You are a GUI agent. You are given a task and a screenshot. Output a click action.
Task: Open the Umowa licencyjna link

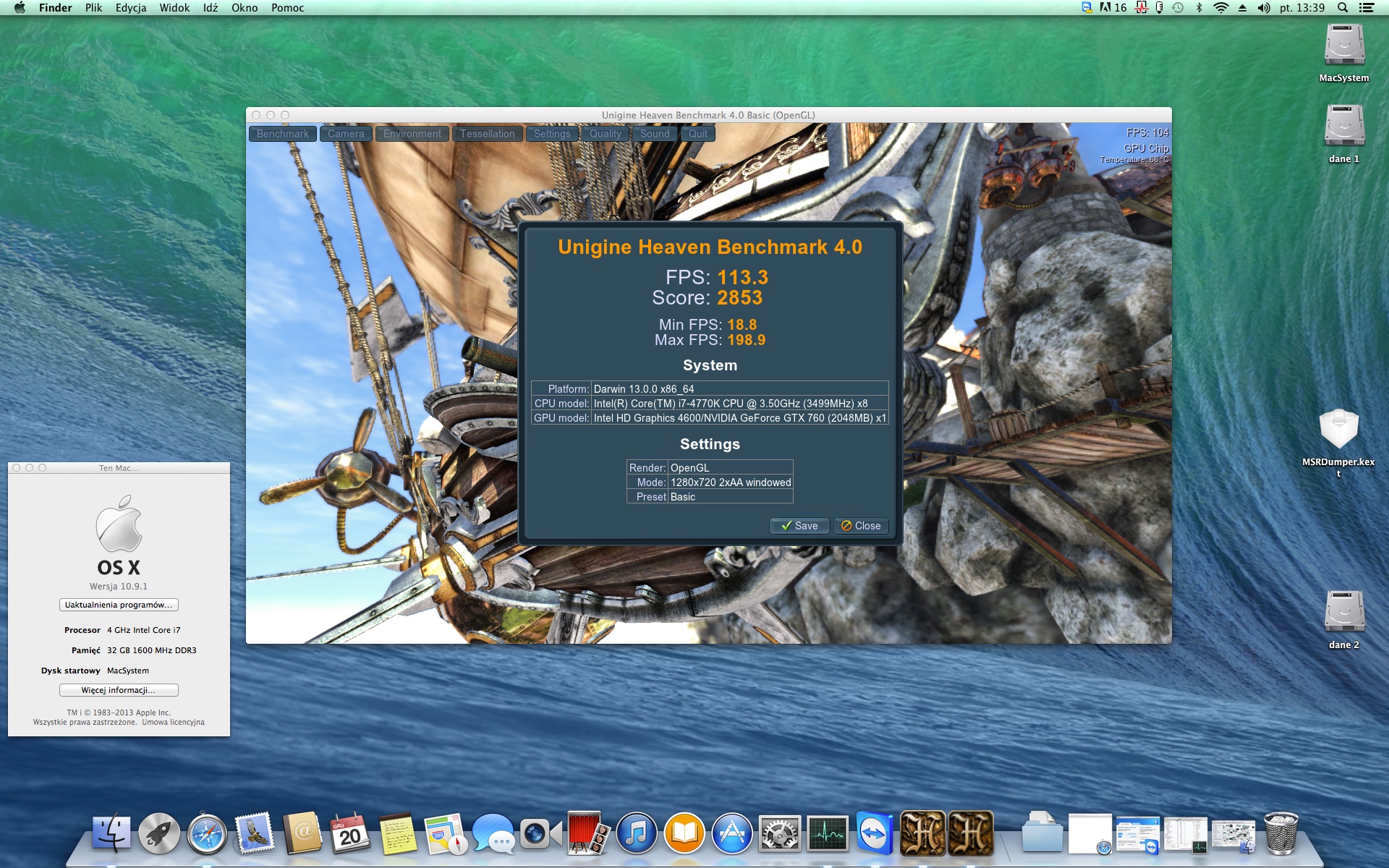tap(173, 722)
